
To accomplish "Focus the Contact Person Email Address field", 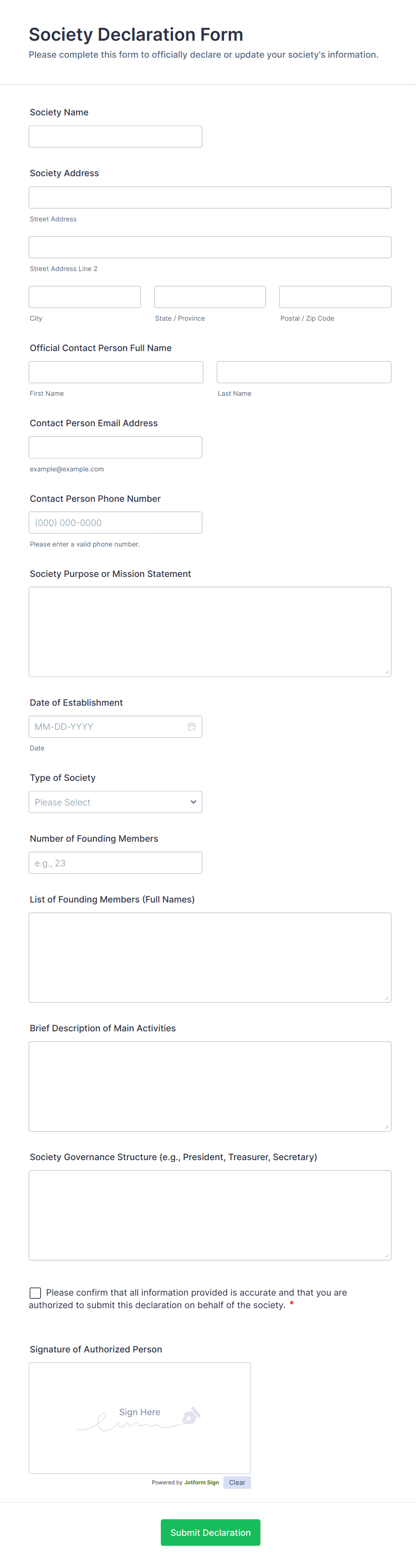I will click(115, 447).
